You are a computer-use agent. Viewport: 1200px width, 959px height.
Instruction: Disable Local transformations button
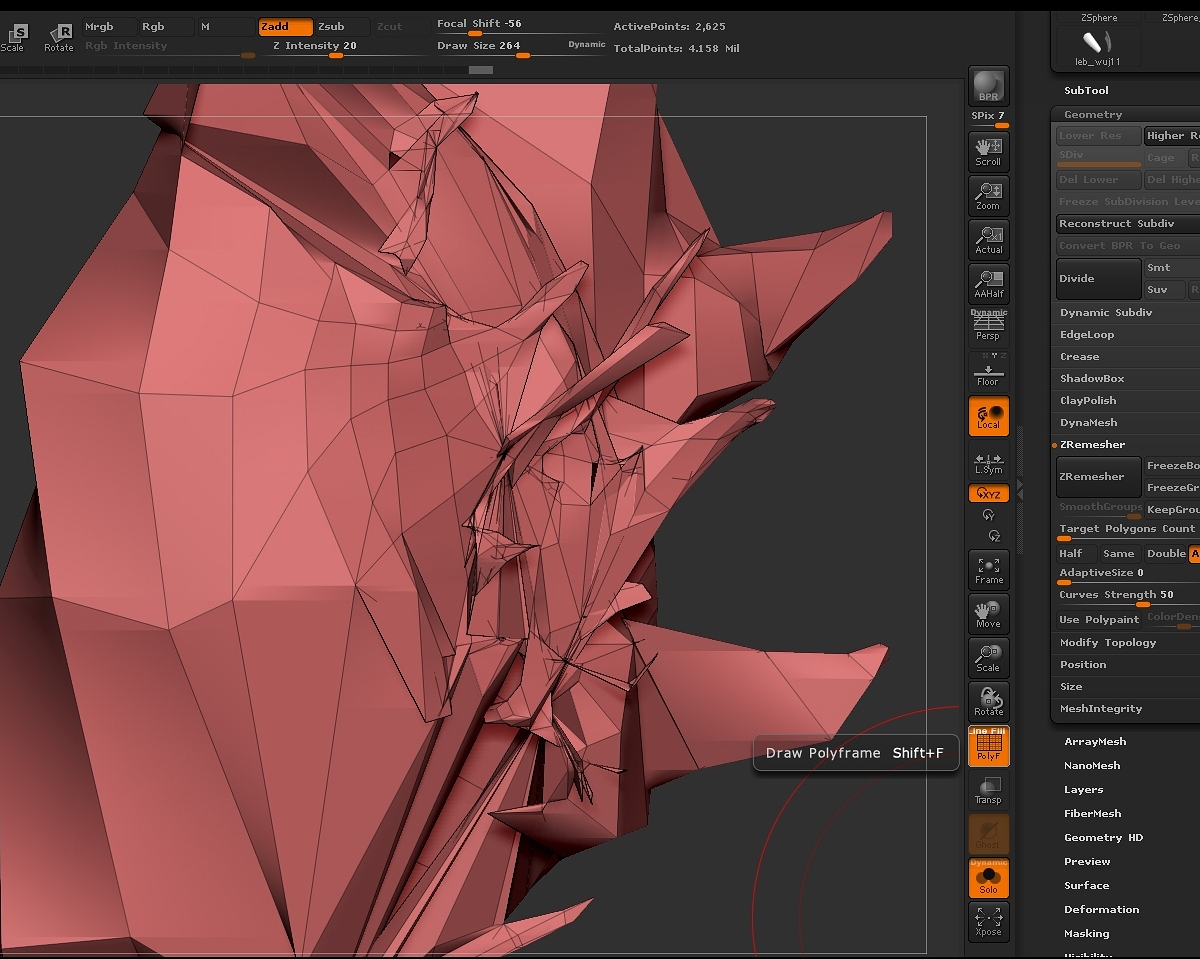pos(989,416)
